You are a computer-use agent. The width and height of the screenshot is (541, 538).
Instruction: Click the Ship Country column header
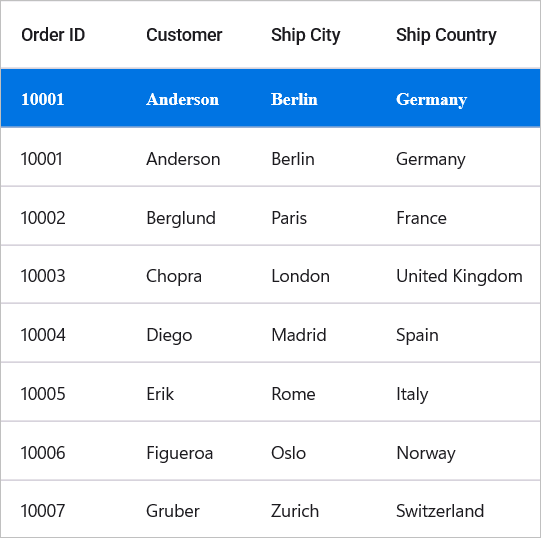[x=446, y=36]
